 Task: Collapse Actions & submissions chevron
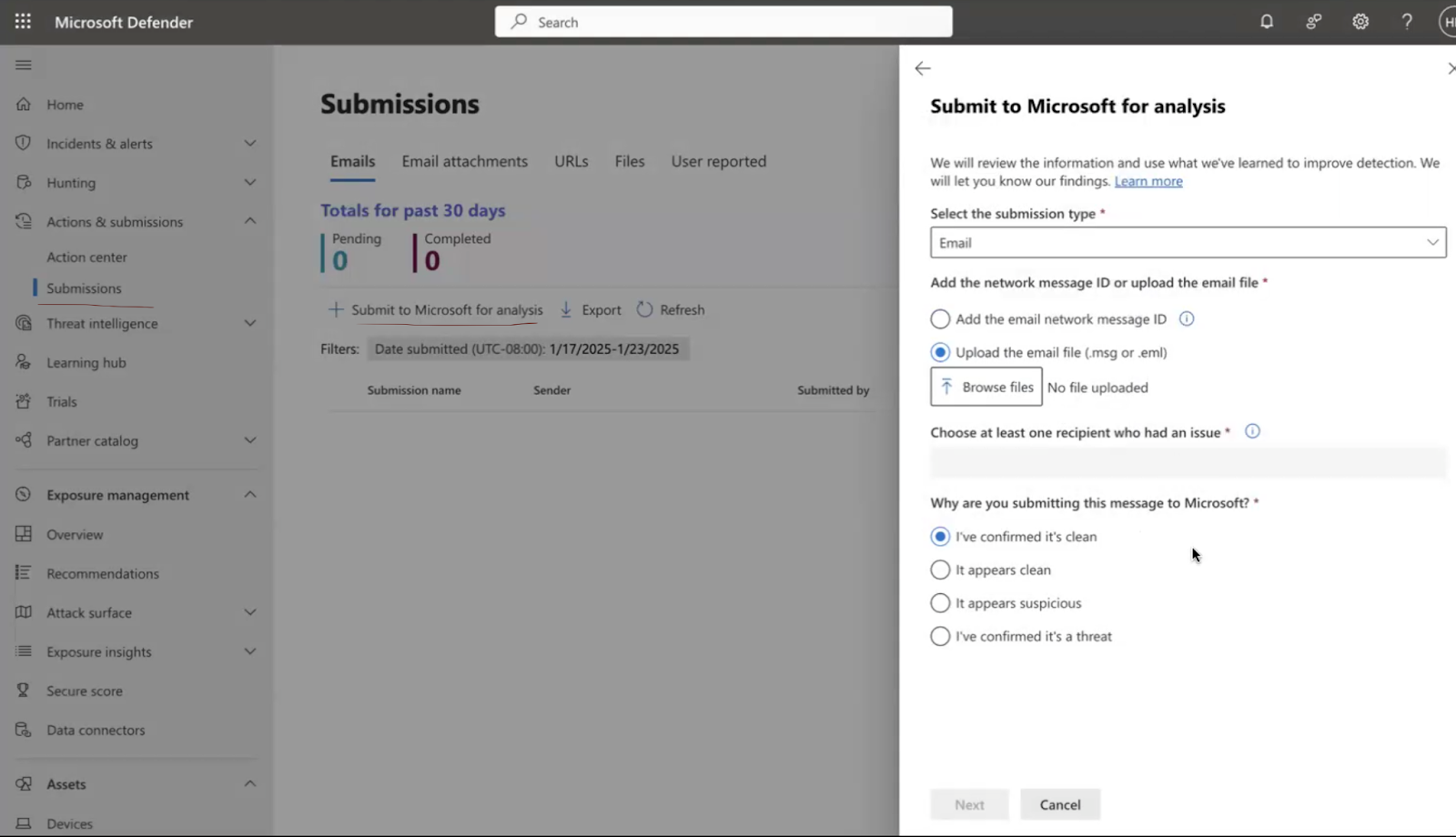(x=250, y=221)
